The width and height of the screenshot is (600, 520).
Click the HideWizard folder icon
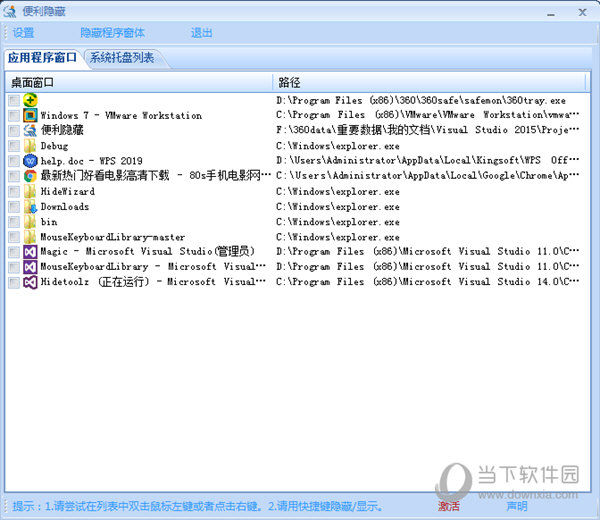[x=30, y=191]
